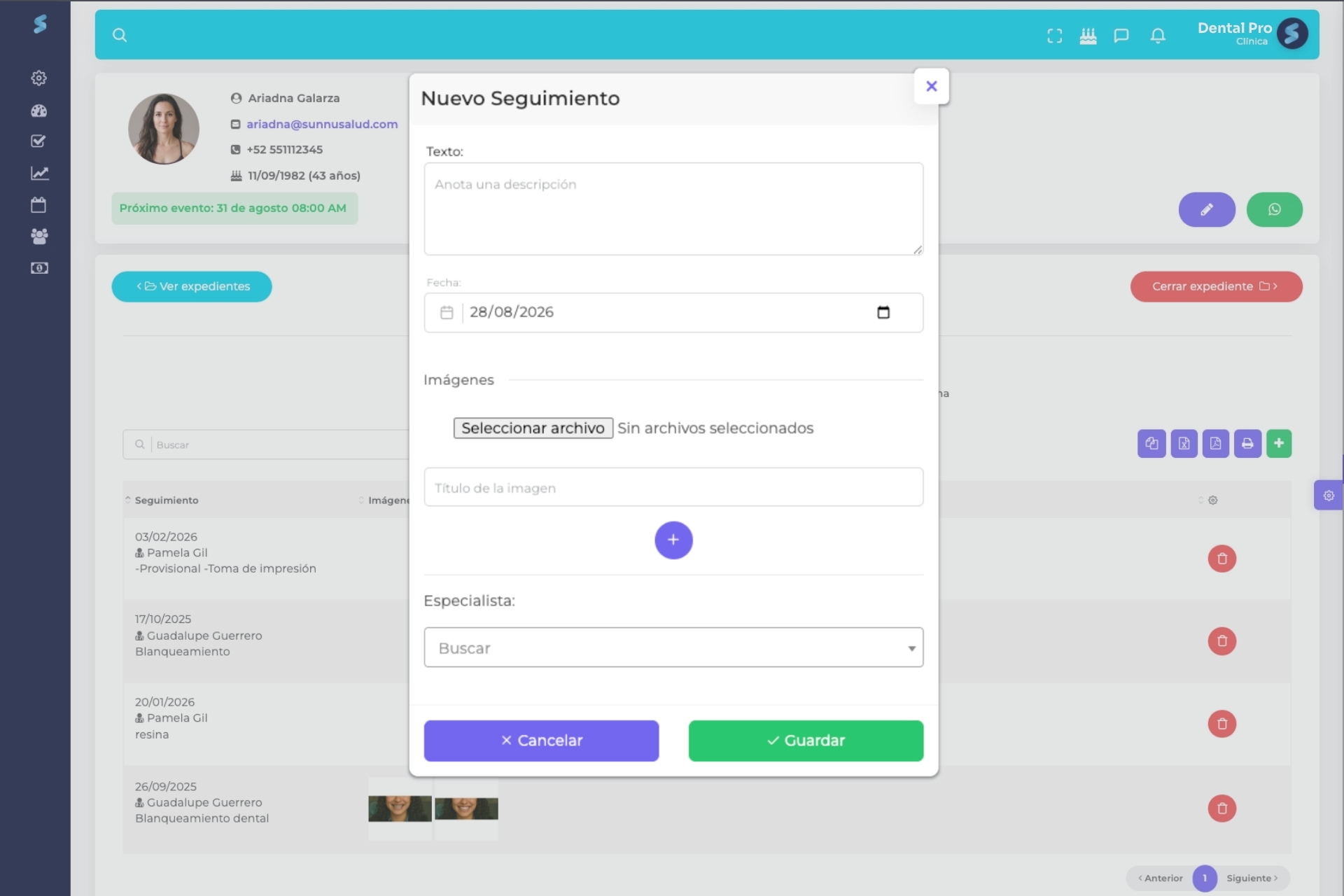Open notifications bell icon
Screen dimensions: 1344x896
(x=1158, y=36)
